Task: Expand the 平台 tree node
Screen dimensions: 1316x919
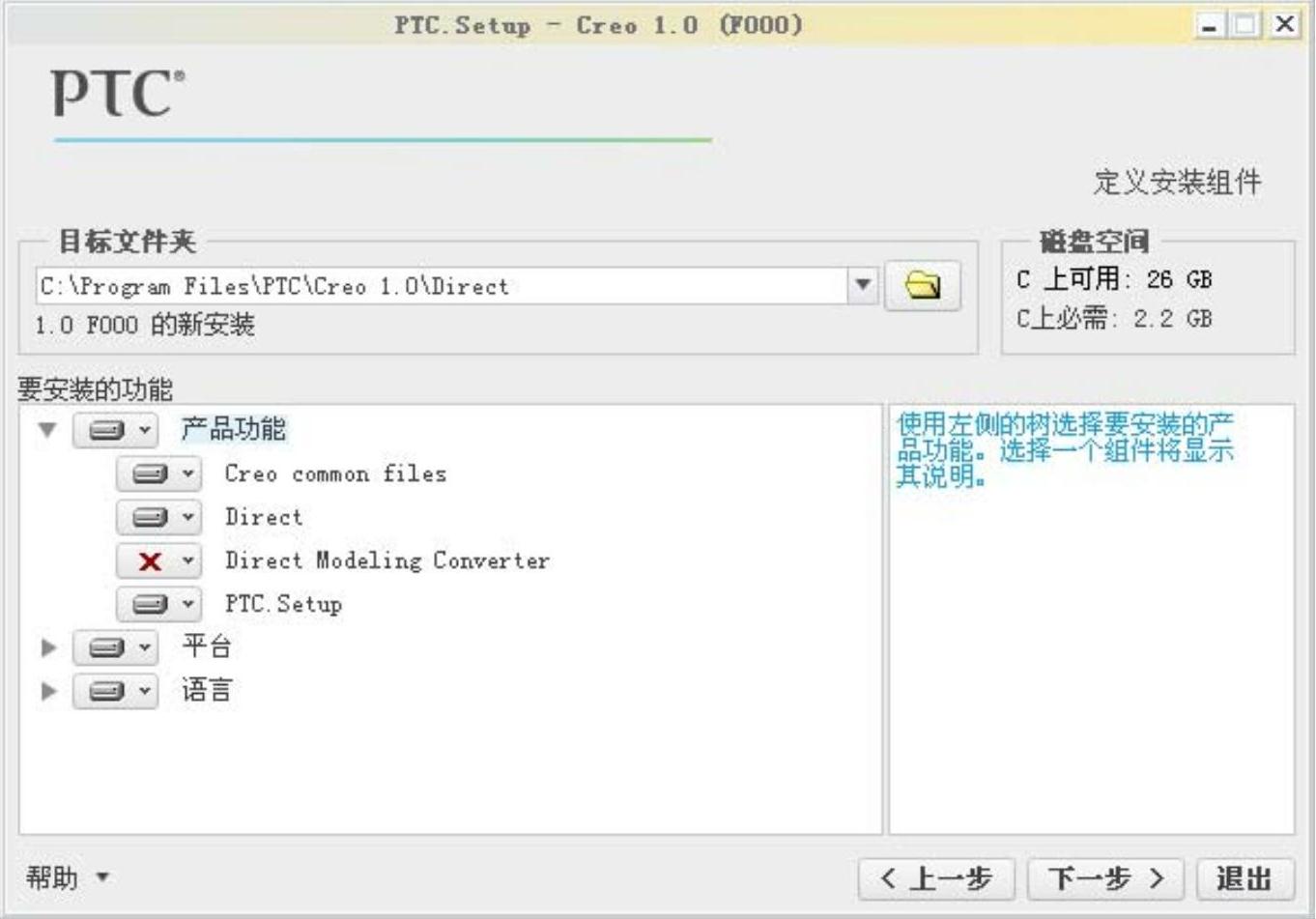Action: [x=48, y=647]
